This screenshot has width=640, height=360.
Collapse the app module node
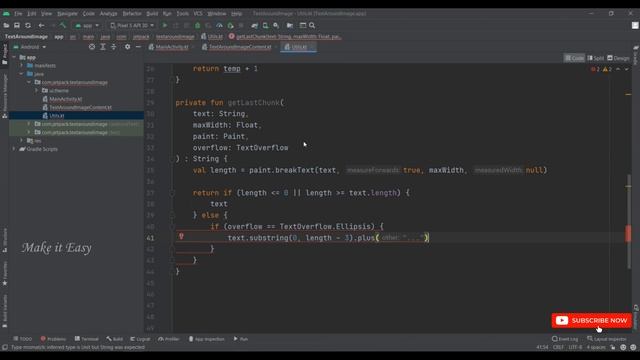14,57
